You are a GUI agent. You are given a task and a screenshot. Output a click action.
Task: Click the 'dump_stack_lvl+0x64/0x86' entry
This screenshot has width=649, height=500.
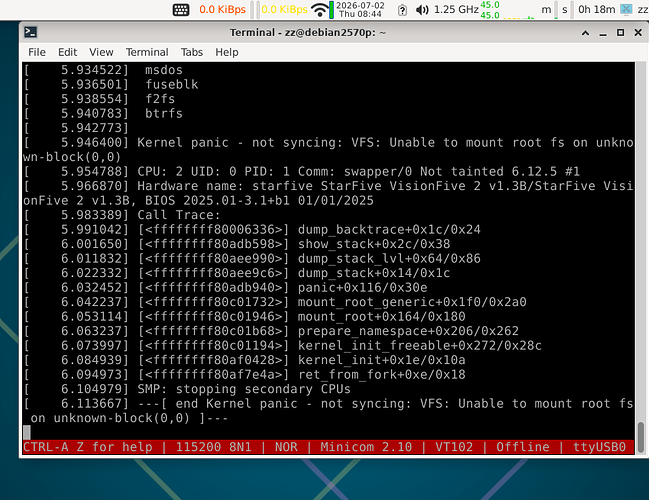pyautogui.click(x=389, y=259)
